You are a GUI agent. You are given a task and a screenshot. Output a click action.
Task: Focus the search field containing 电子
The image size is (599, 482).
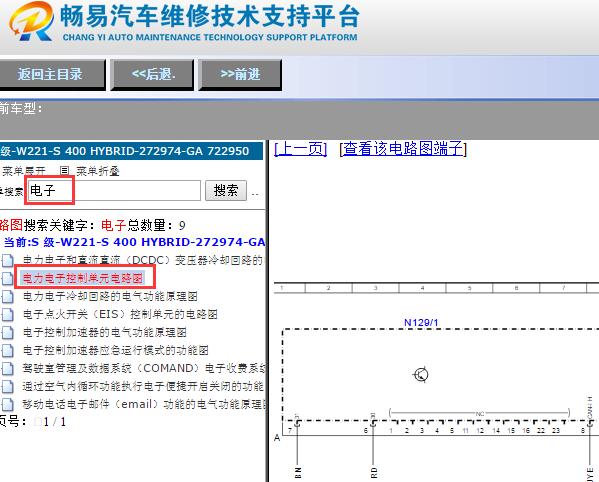(114, 190)
